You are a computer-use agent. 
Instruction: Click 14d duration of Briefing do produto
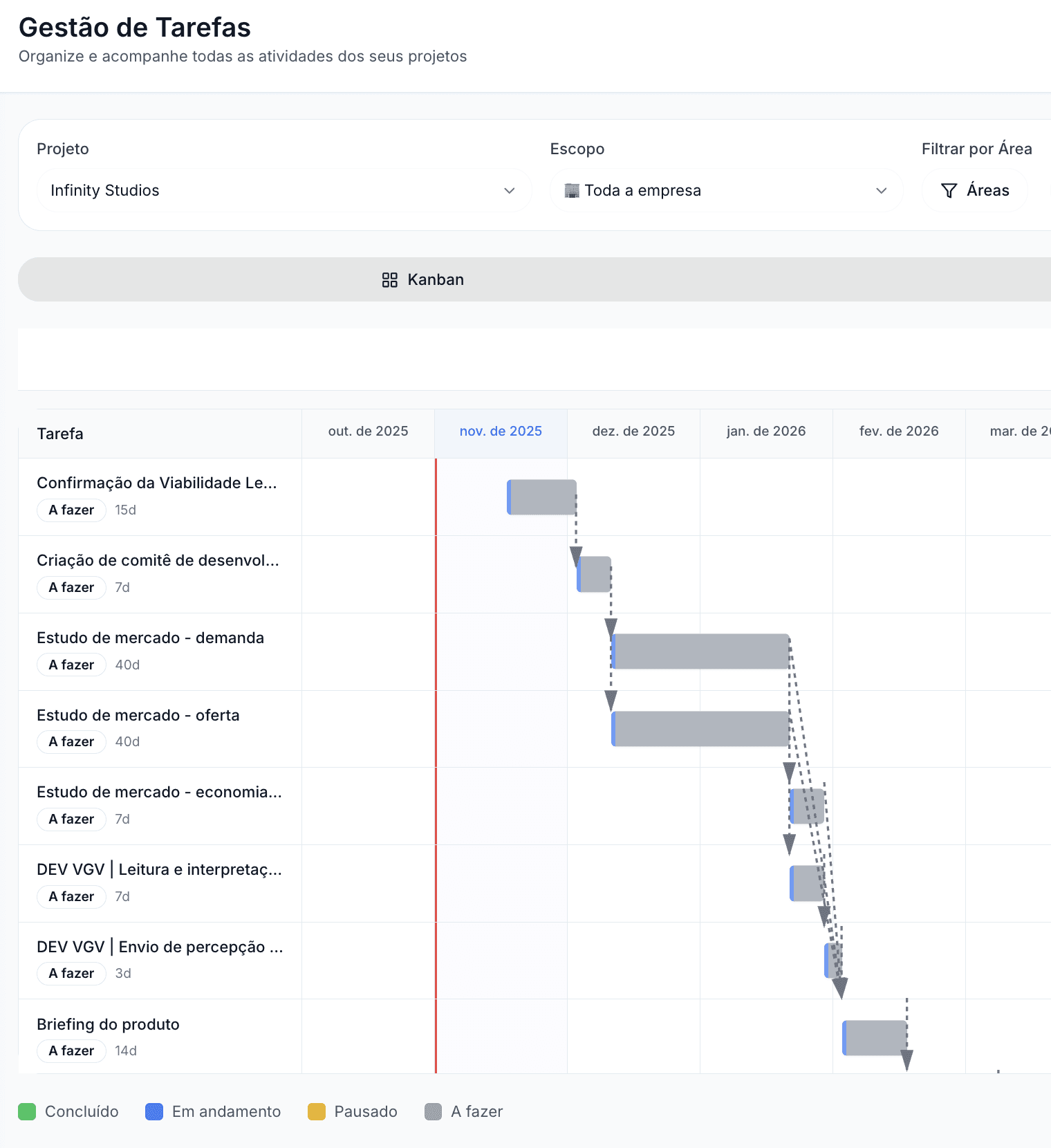(126, 1050)
